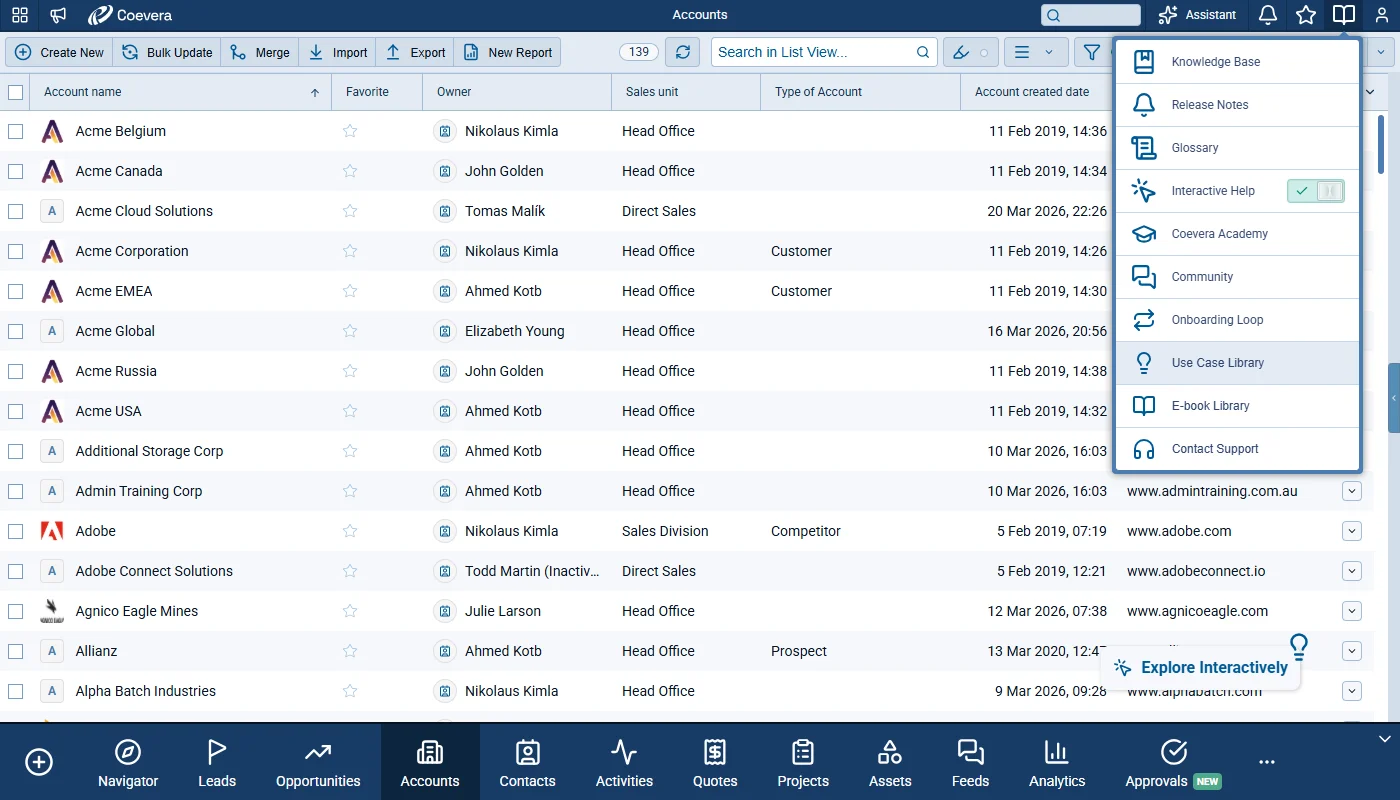The image size is (1400, 800).
Task: Select Glossary in the help menu
Action: coord(1237,148)
